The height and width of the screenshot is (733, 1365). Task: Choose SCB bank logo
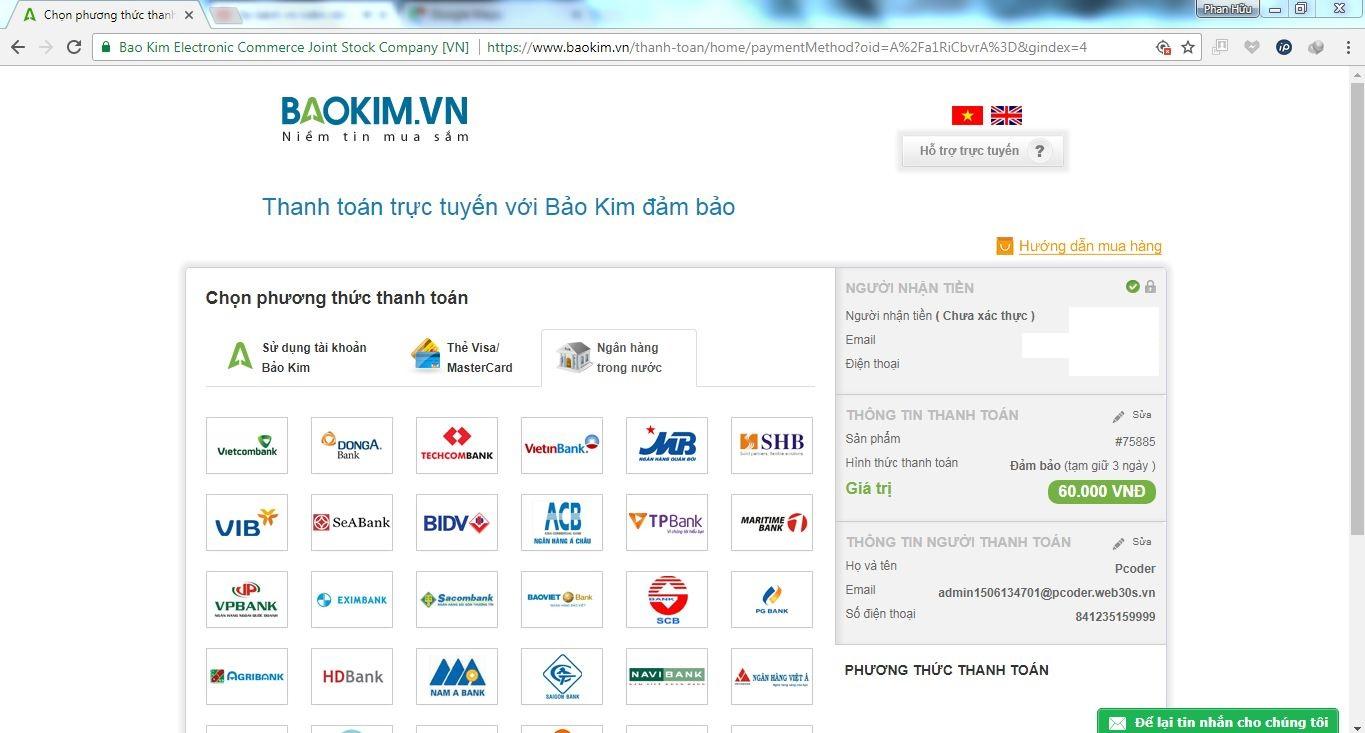[667, 599]
